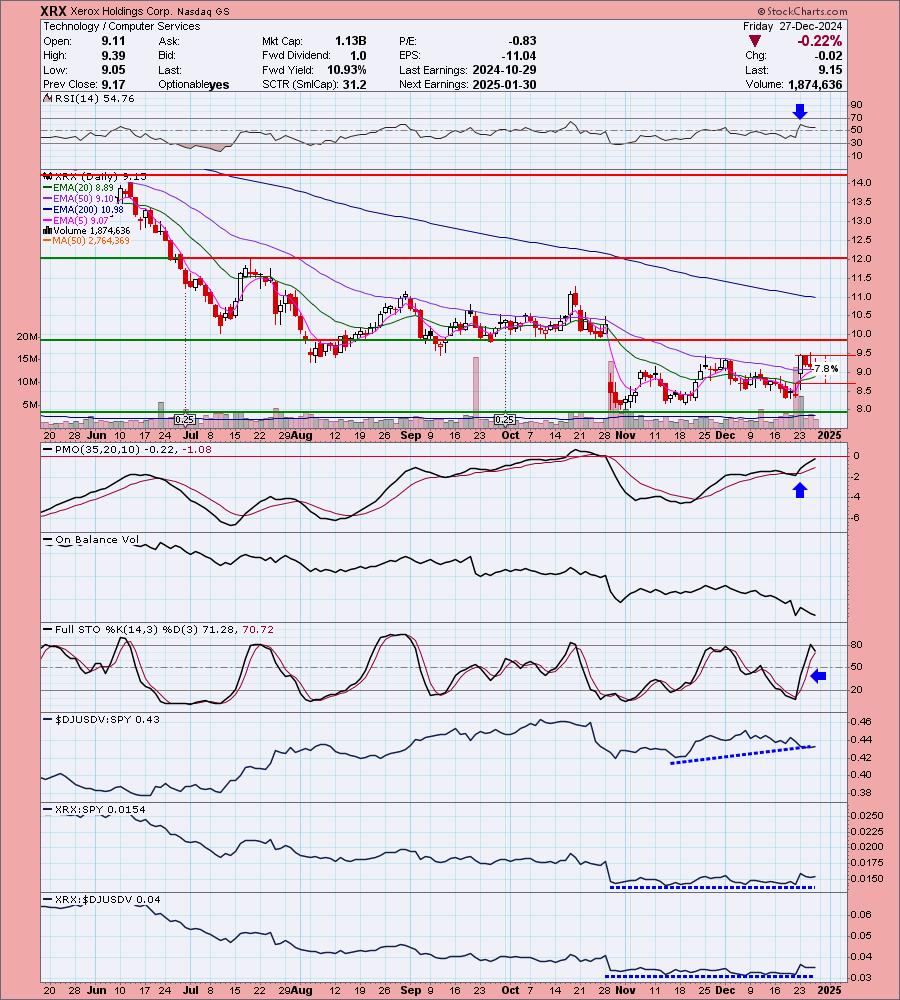The height and width of the screenshot is (1000, 900).
Task: Click the red down-triangle change indicator
Action: tap(755, 41)
